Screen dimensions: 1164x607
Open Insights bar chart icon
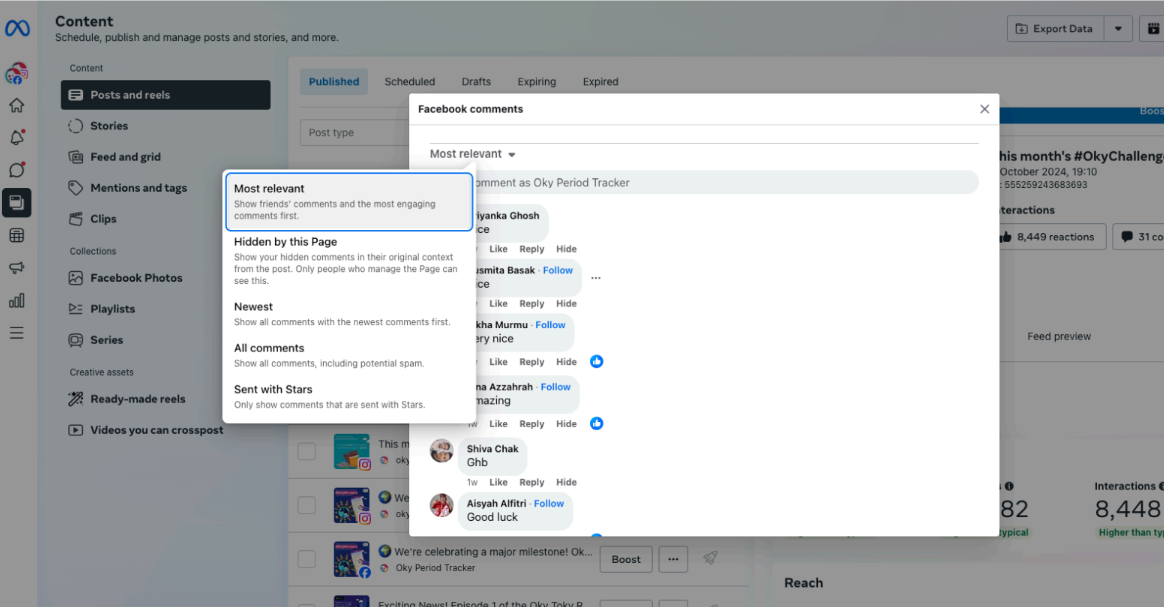click(16, 300)
